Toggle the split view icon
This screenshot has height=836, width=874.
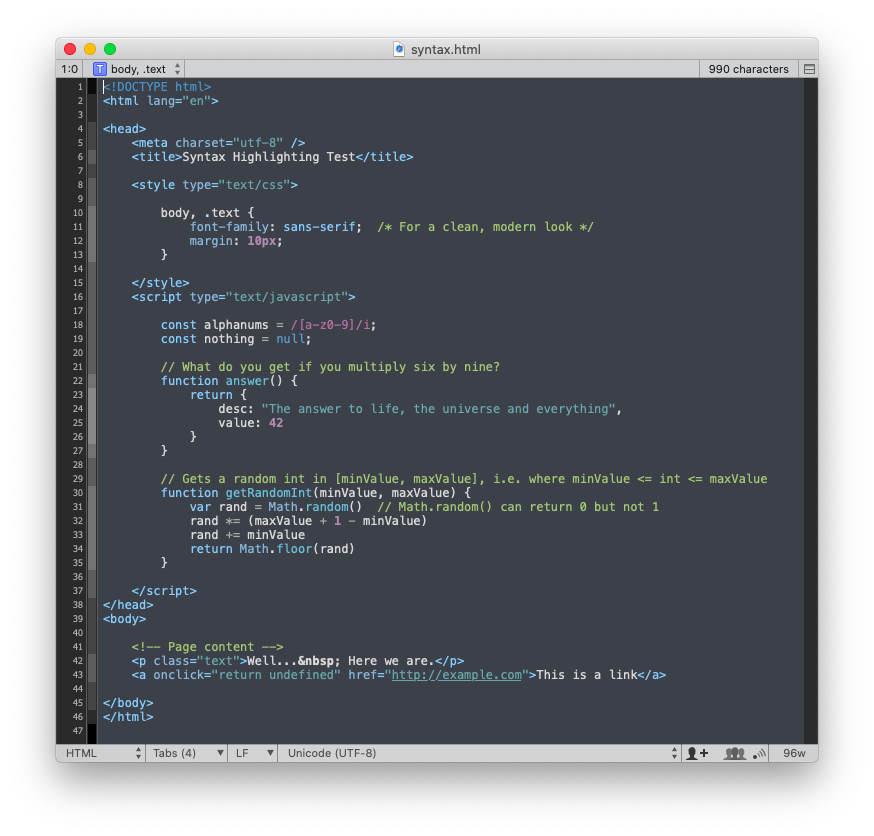tap(809, 69)
